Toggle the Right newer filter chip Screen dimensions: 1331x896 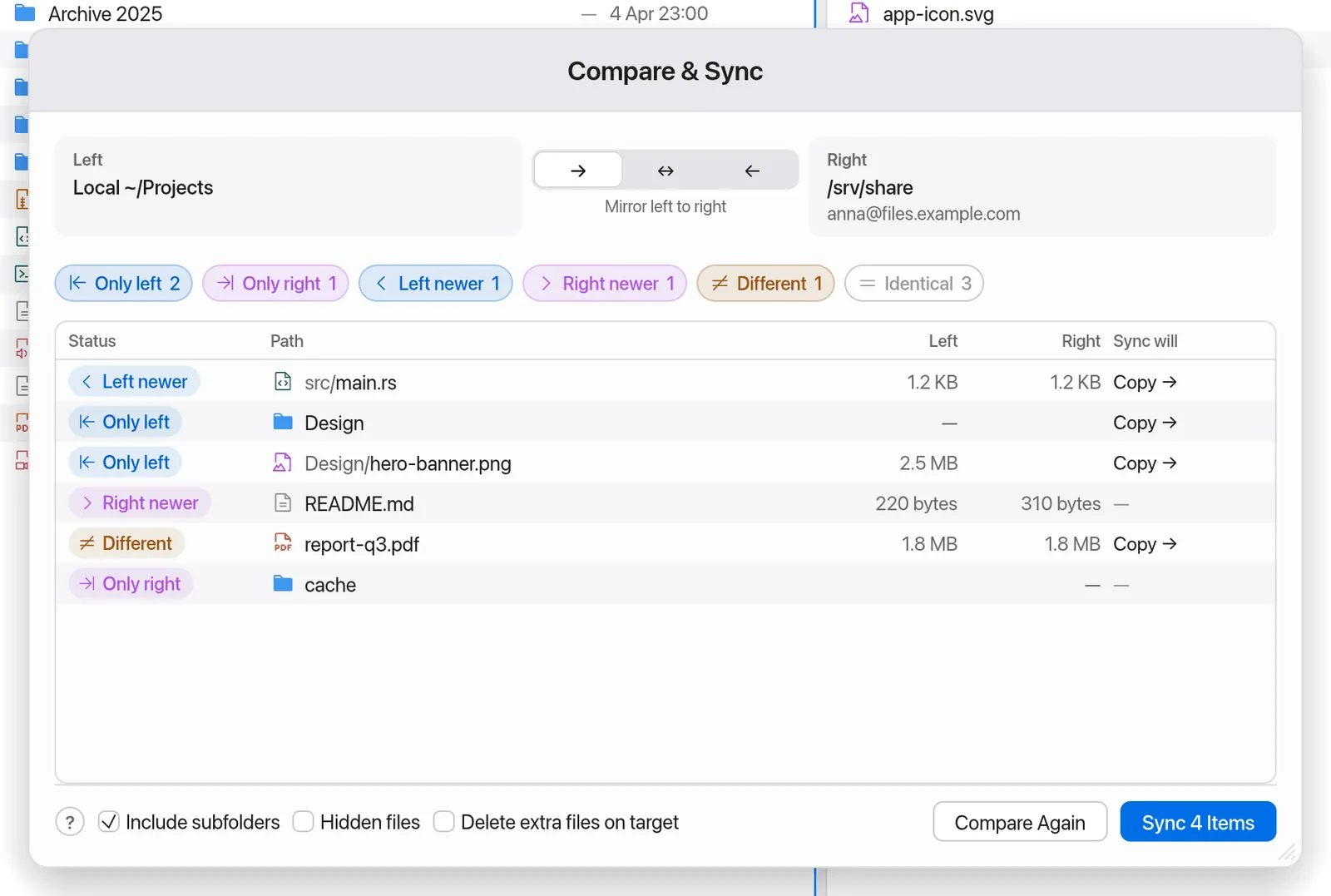(605, 284)
